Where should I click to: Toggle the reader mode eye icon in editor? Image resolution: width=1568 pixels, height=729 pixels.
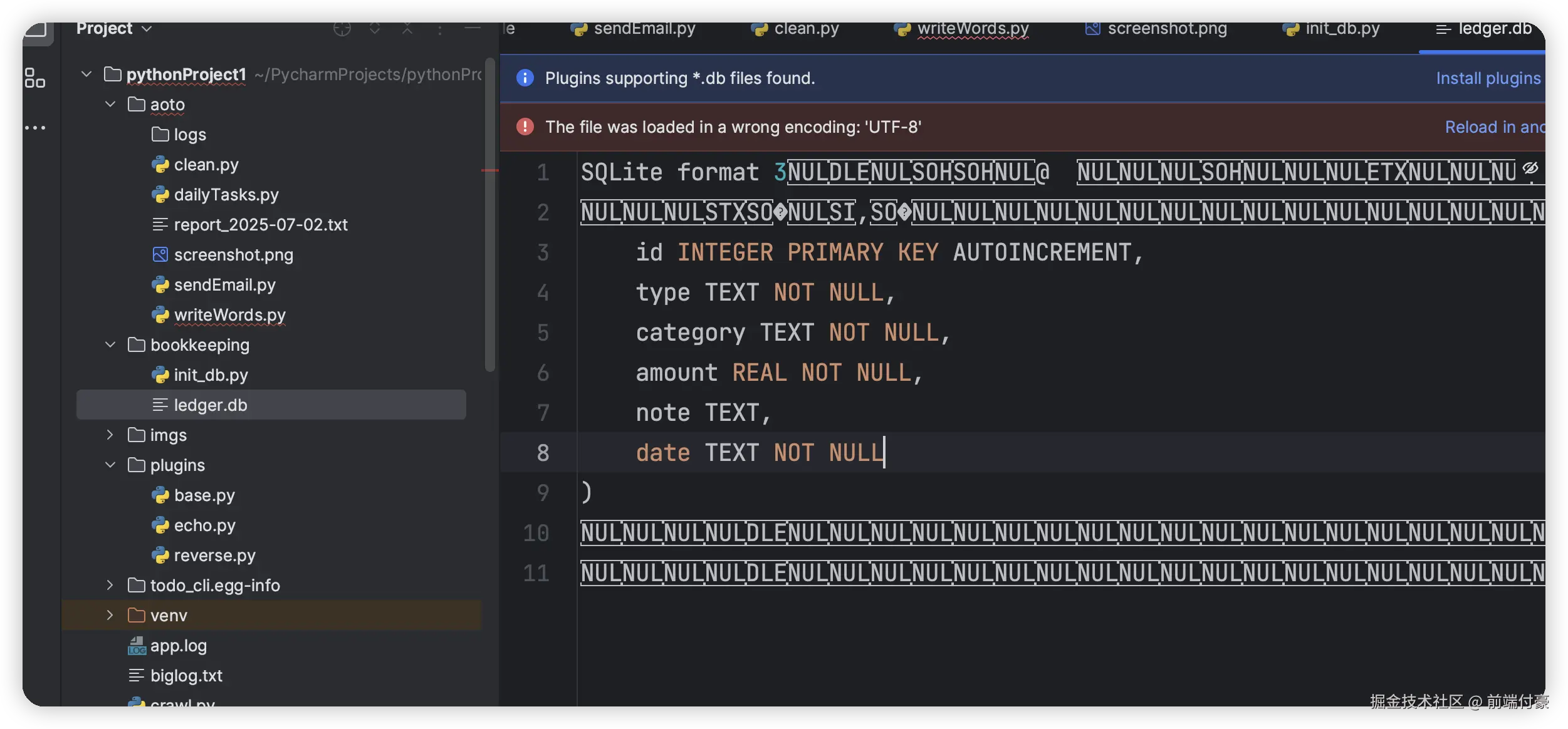pos(1530,168)
